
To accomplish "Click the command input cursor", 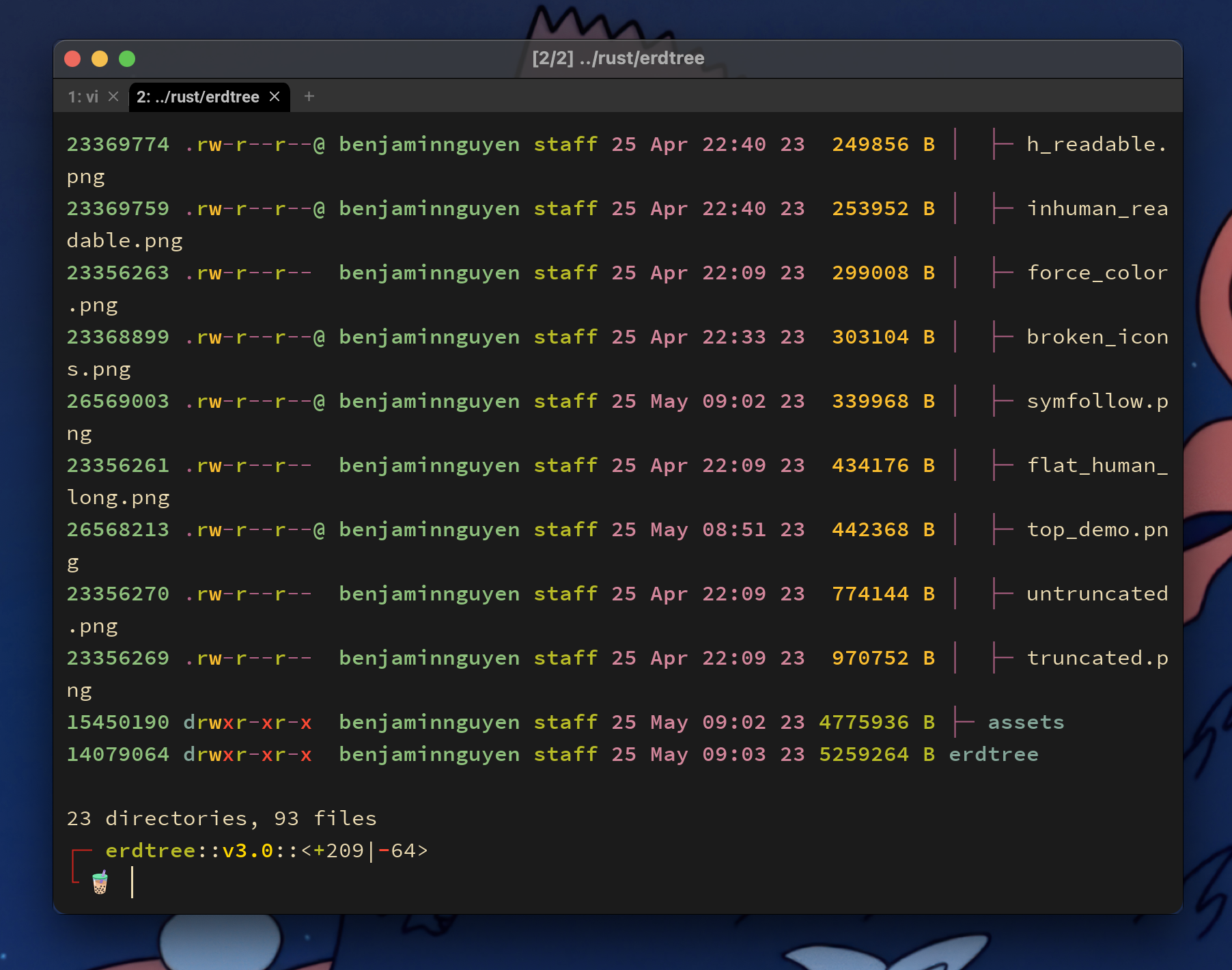I will (132, 882).
